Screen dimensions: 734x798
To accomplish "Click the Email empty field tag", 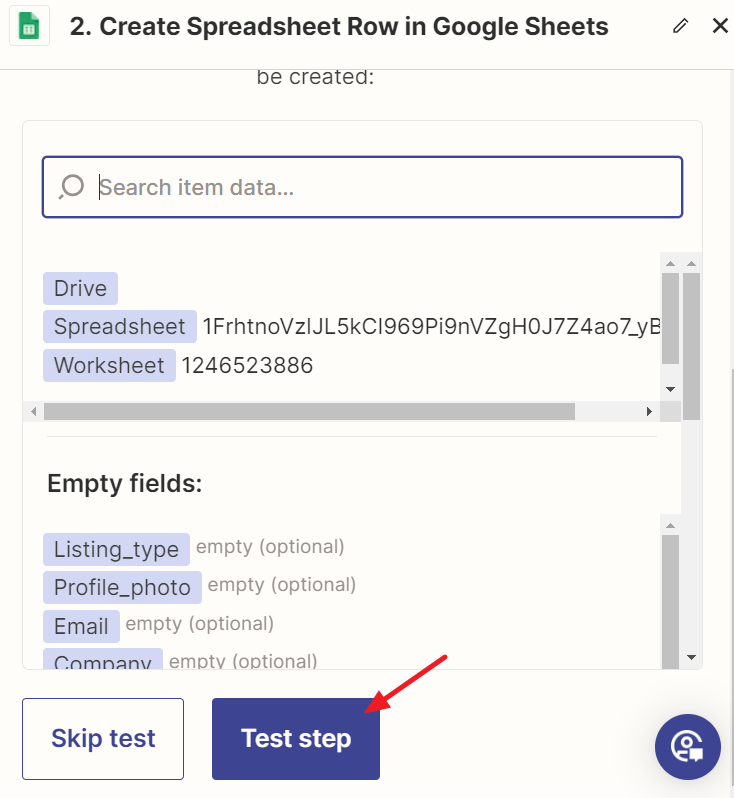I will (x=81, y=626).
